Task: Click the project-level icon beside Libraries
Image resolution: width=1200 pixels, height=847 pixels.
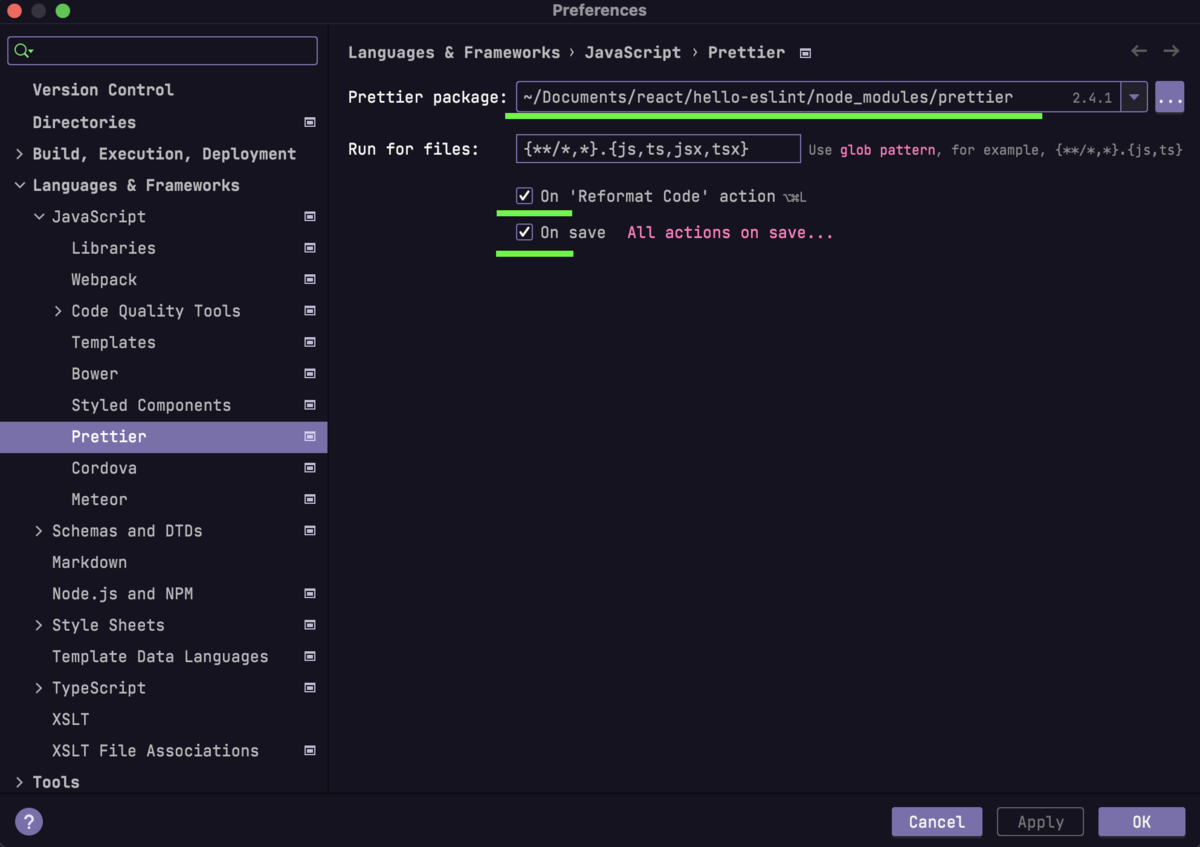Action: coord(310,248)
